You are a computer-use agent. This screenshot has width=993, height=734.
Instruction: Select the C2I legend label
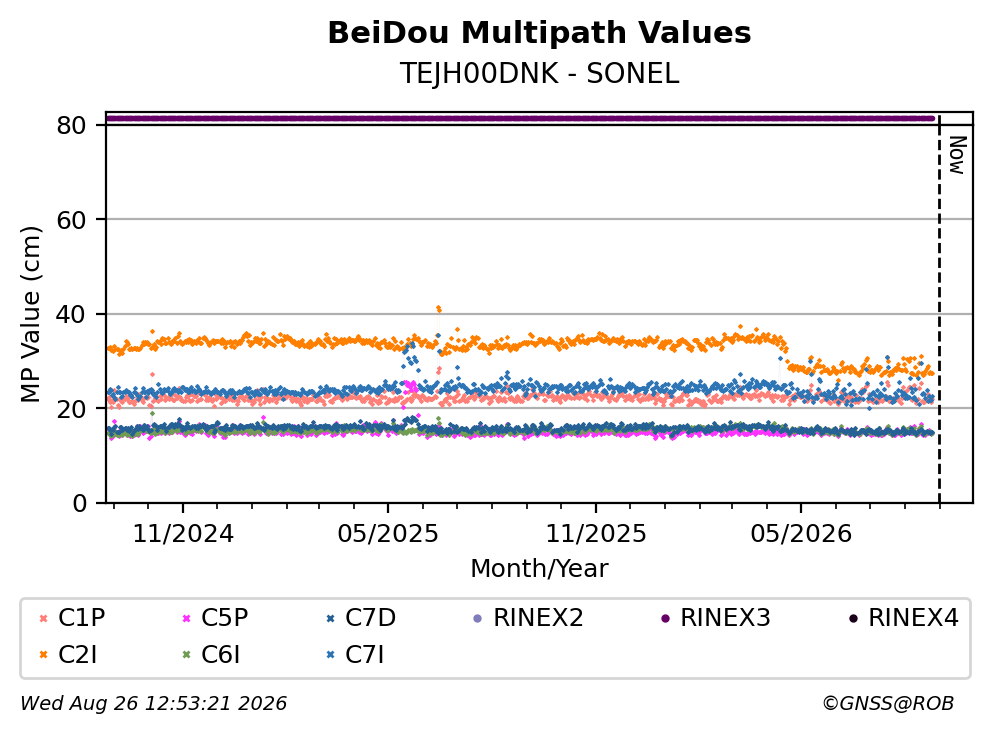[x=78, y=654]
